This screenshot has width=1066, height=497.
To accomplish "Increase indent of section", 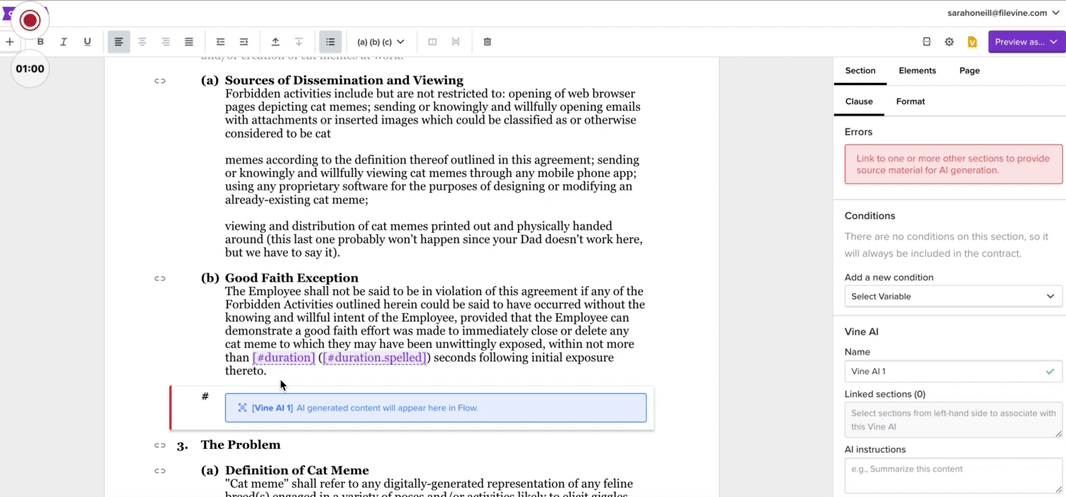I will [x=244, y=42].
